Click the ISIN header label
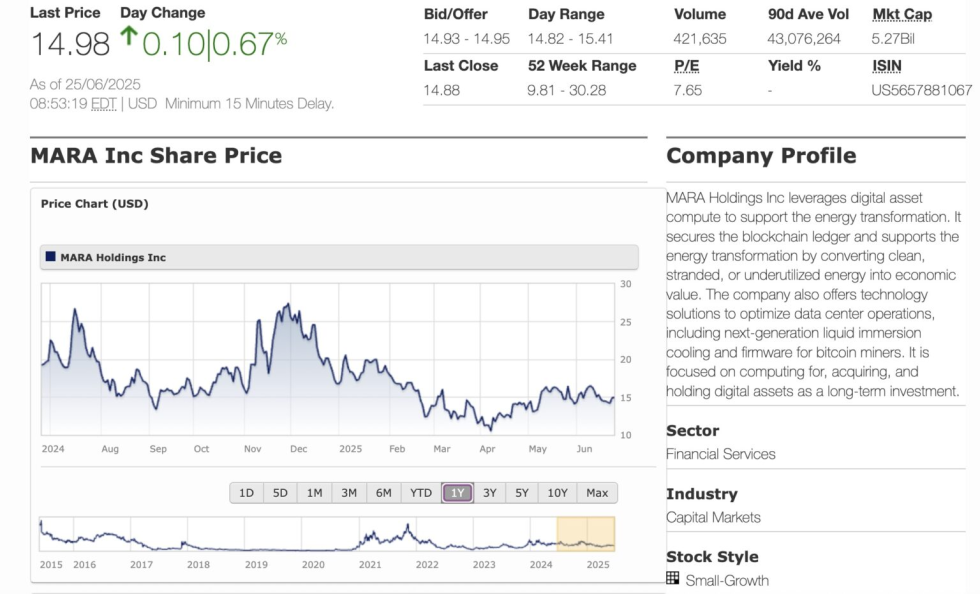Viewport: 980px width, 594px height. tap(887, 65)
